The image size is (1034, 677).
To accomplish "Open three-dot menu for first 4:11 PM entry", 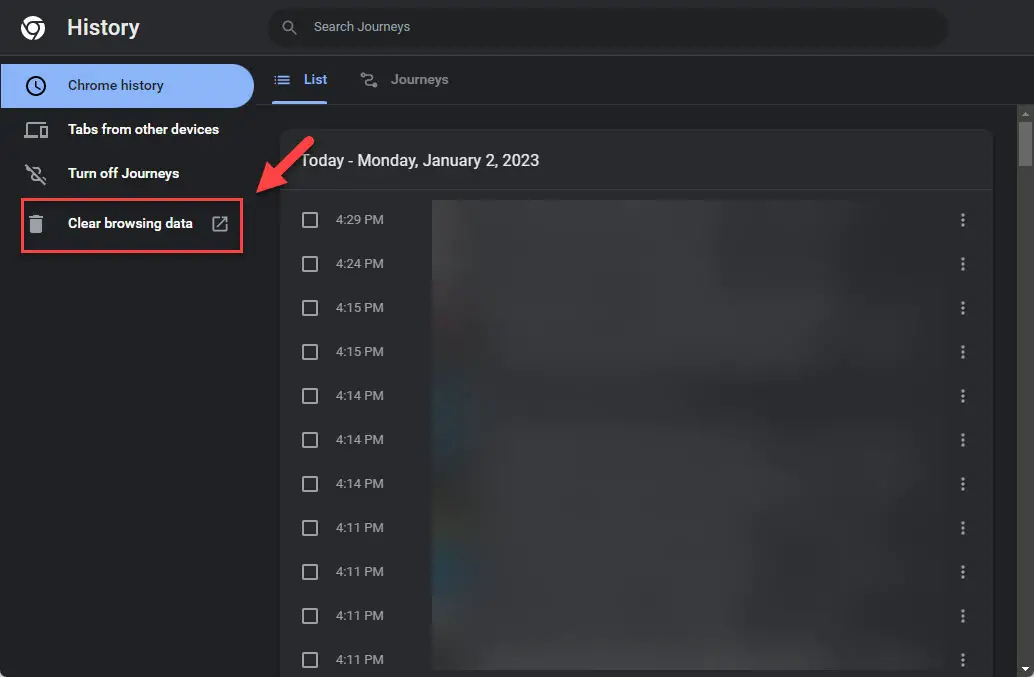I will [x=963, y=528].
